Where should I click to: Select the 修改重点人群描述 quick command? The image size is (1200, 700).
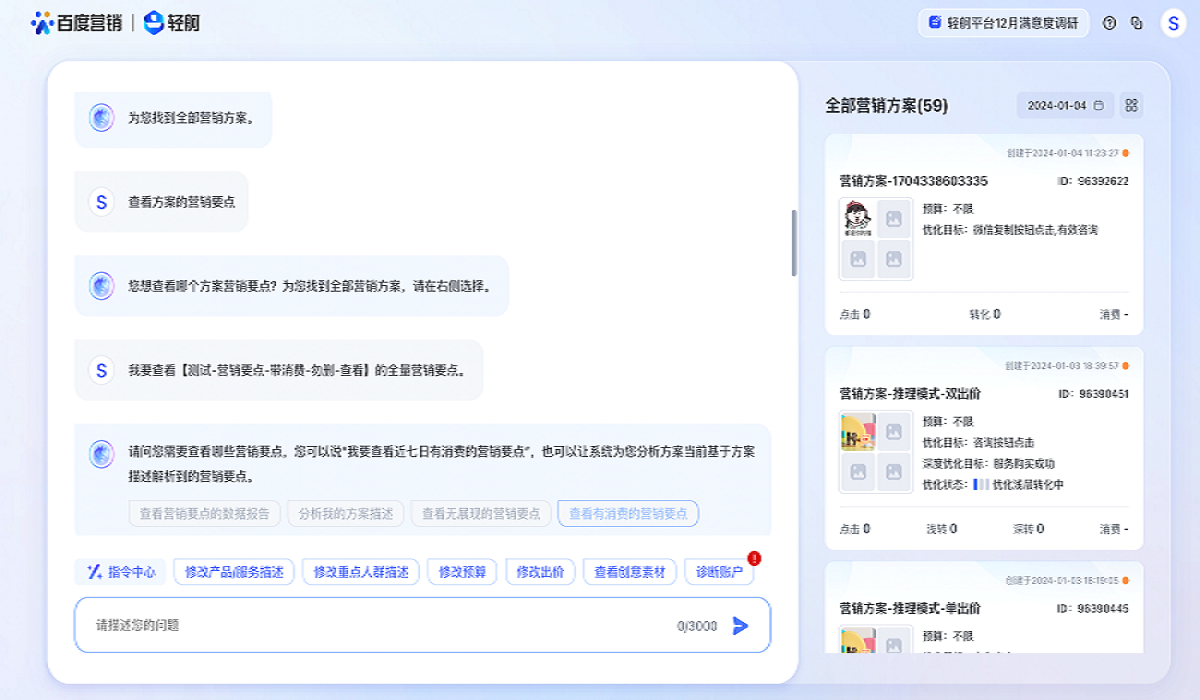pos(361,572)
